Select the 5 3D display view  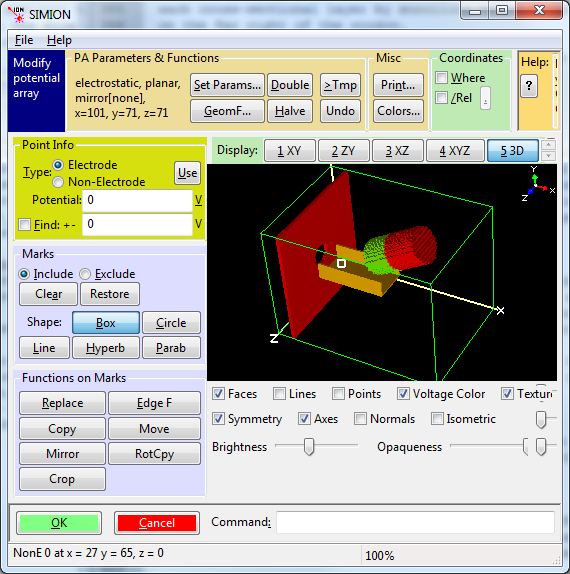click(x=513, y=150)
